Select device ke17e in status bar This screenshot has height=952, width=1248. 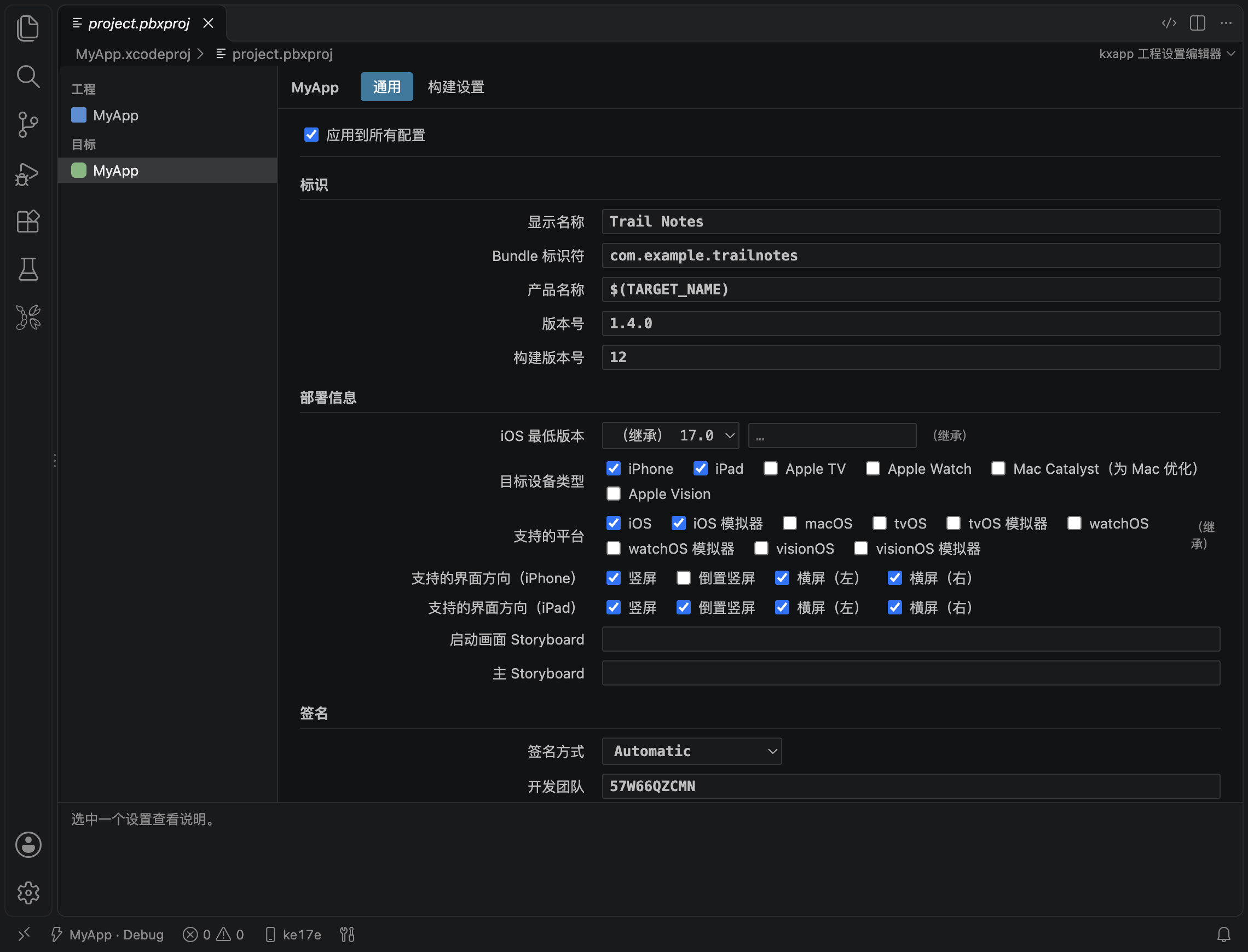[293, 934]
